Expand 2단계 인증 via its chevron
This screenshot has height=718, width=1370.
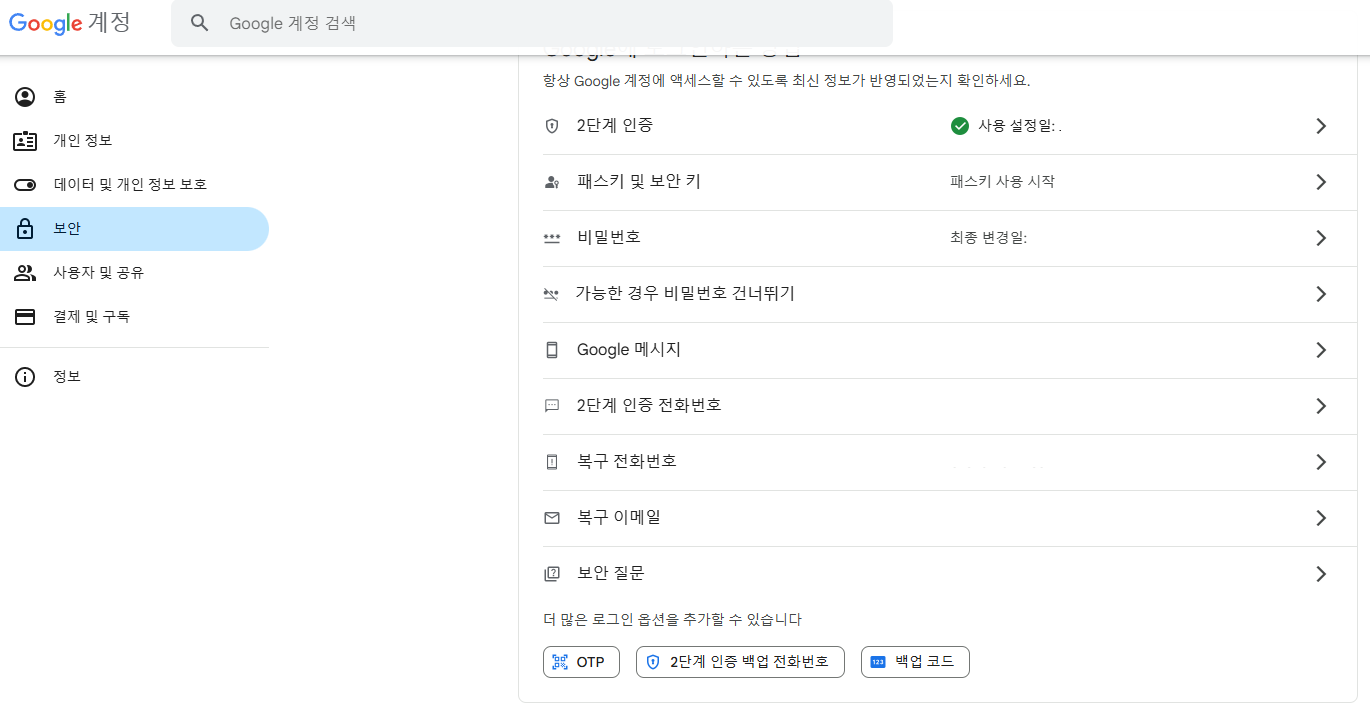pos(1321,126)
